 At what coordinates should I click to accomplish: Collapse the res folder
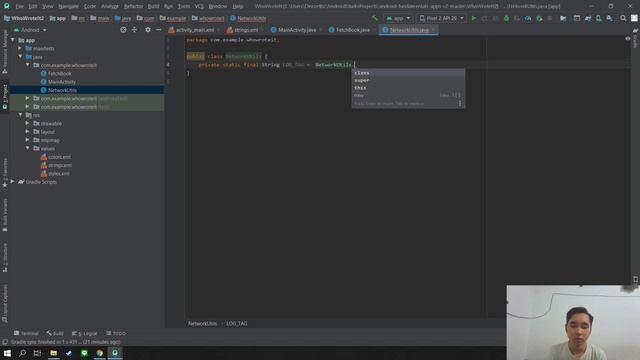coord(20,115)
